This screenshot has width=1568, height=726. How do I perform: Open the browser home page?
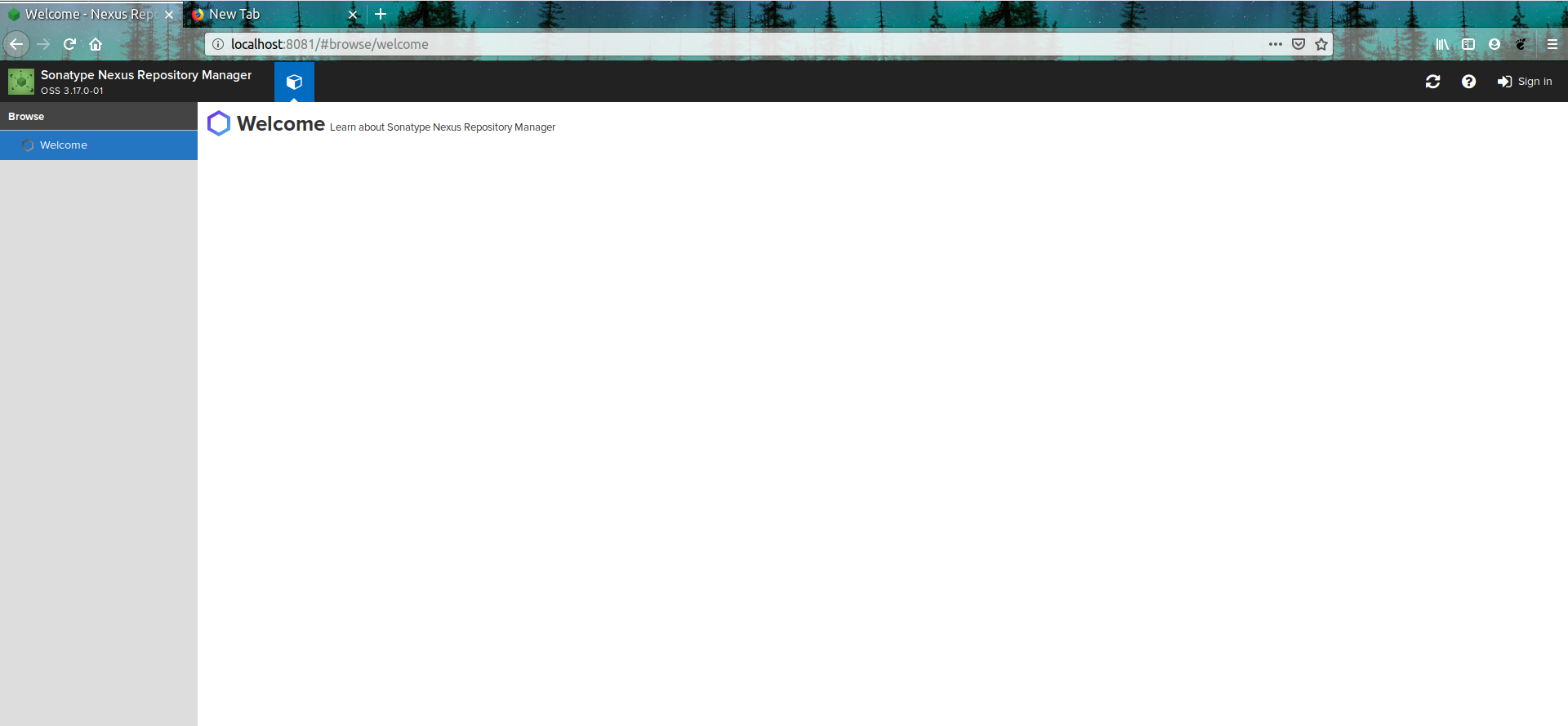(96, 44)
